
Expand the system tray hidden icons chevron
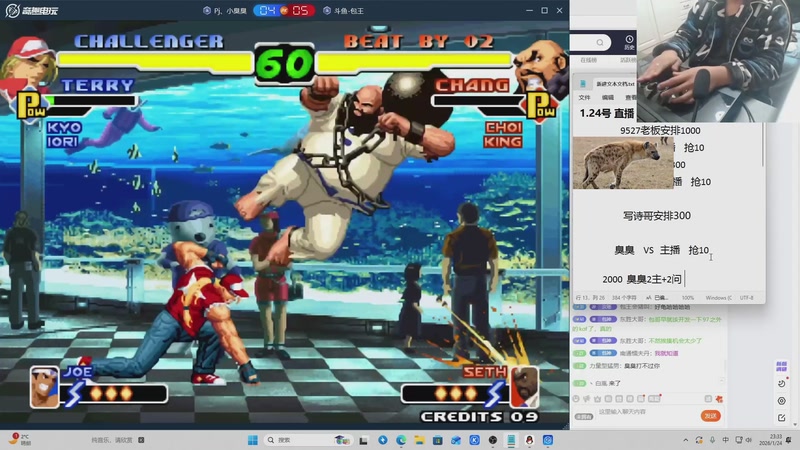point(686,440)
